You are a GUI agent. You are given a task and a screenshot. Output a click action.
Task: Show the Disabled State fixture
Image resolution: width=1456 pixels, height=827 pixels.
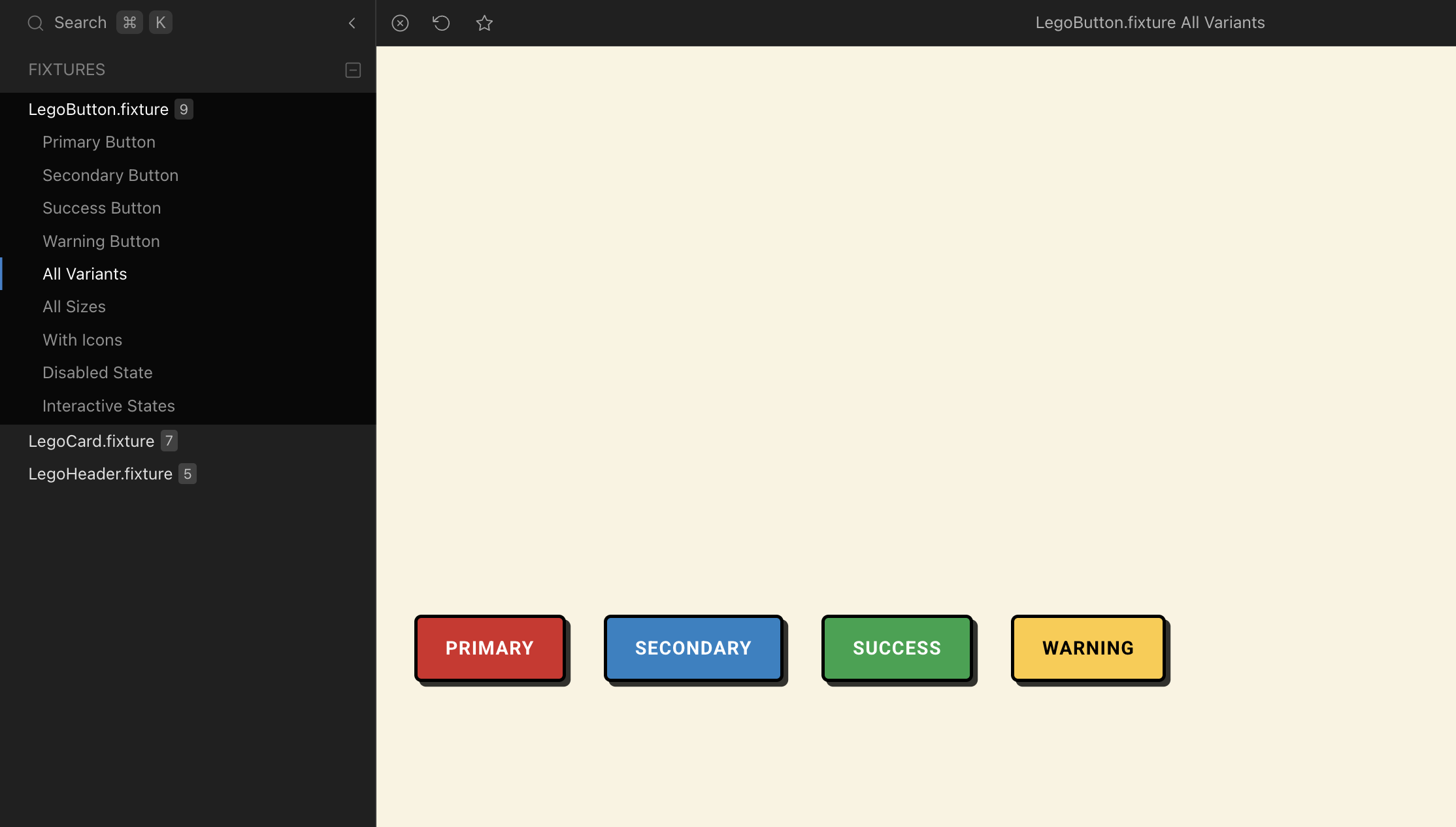point(97,372)
